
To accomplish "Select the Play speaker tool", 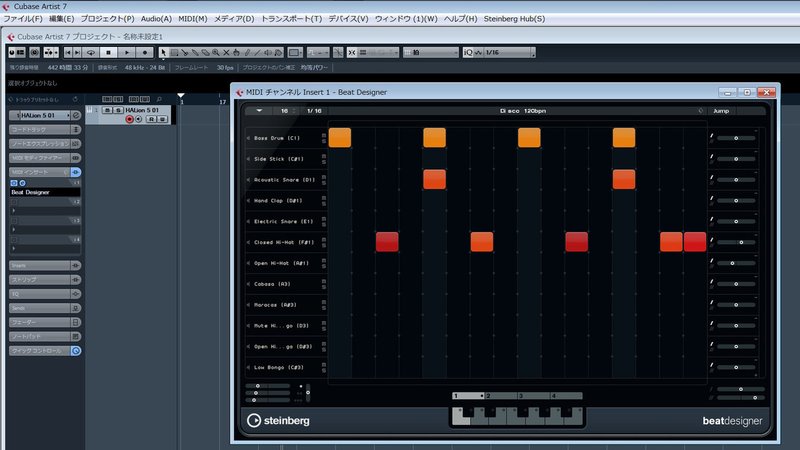I will [268, 53].
